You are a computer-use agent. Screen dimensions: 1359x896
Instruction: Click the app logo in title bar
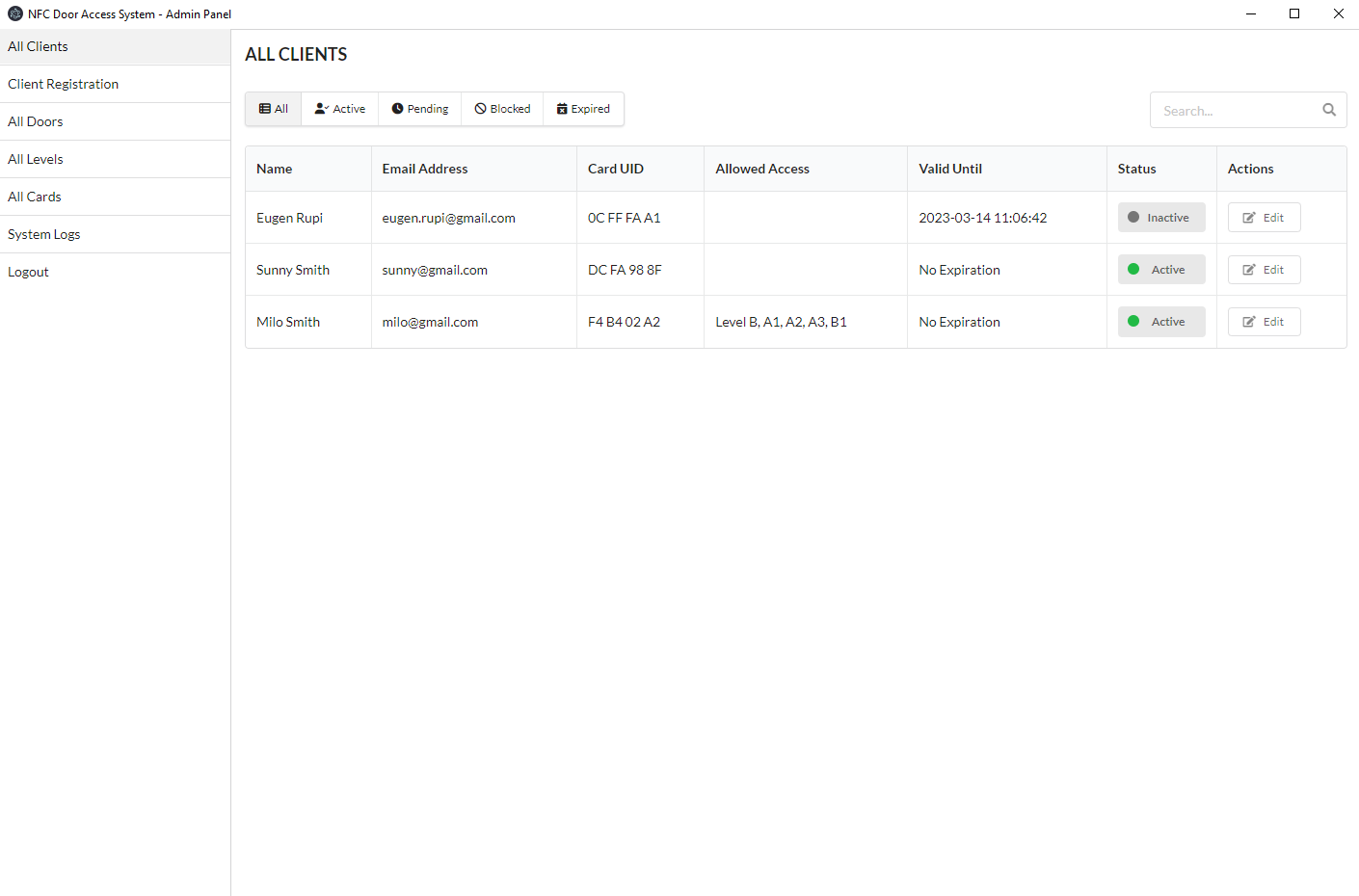click(x=15, y=13)
